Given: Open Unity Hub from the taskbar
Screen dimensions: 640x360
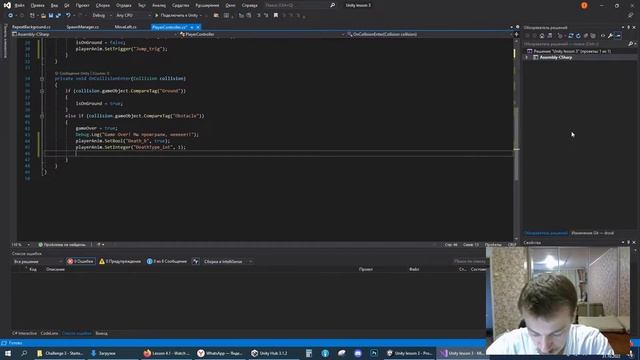Looking at the screenshot, I should tap(269, 353).
